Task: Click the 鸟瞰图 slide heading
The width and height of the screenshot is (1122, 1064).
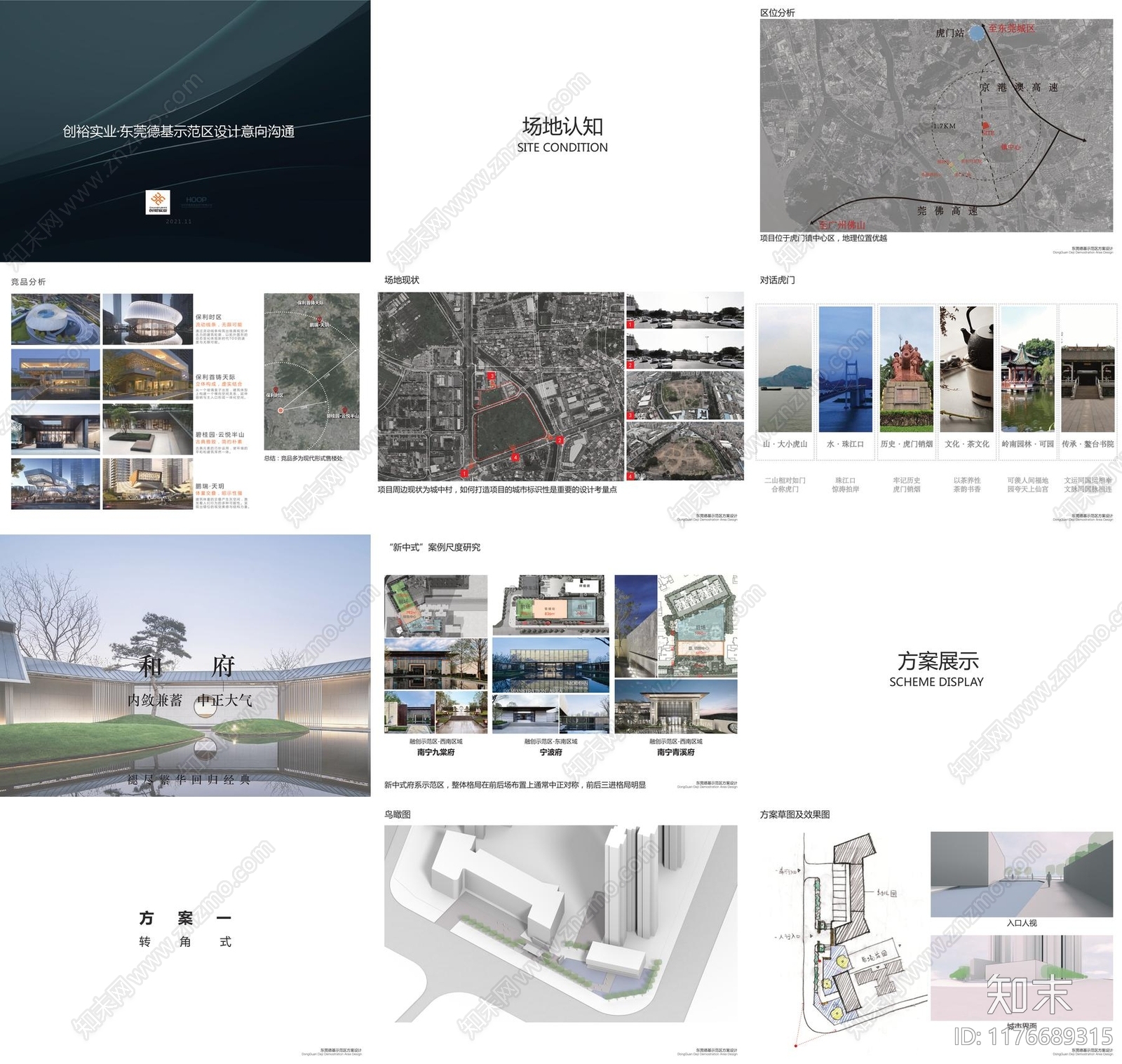Action: click(x=398, y=814)
